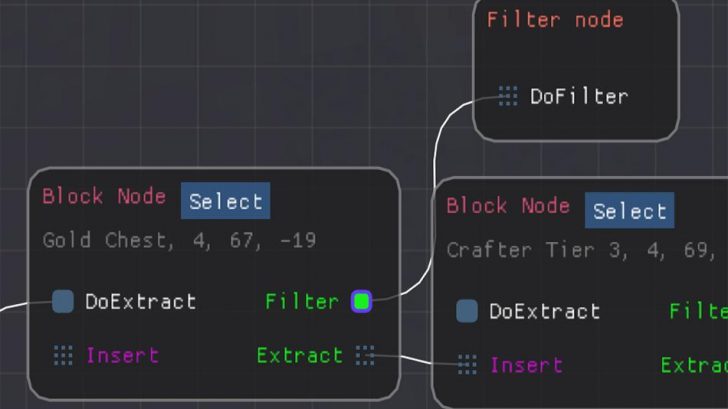The image size is (728, 409).
Task: Click the magenta Insert label on Crafter Tier 3
Action: pyautogui.click(x=526, y=365)
